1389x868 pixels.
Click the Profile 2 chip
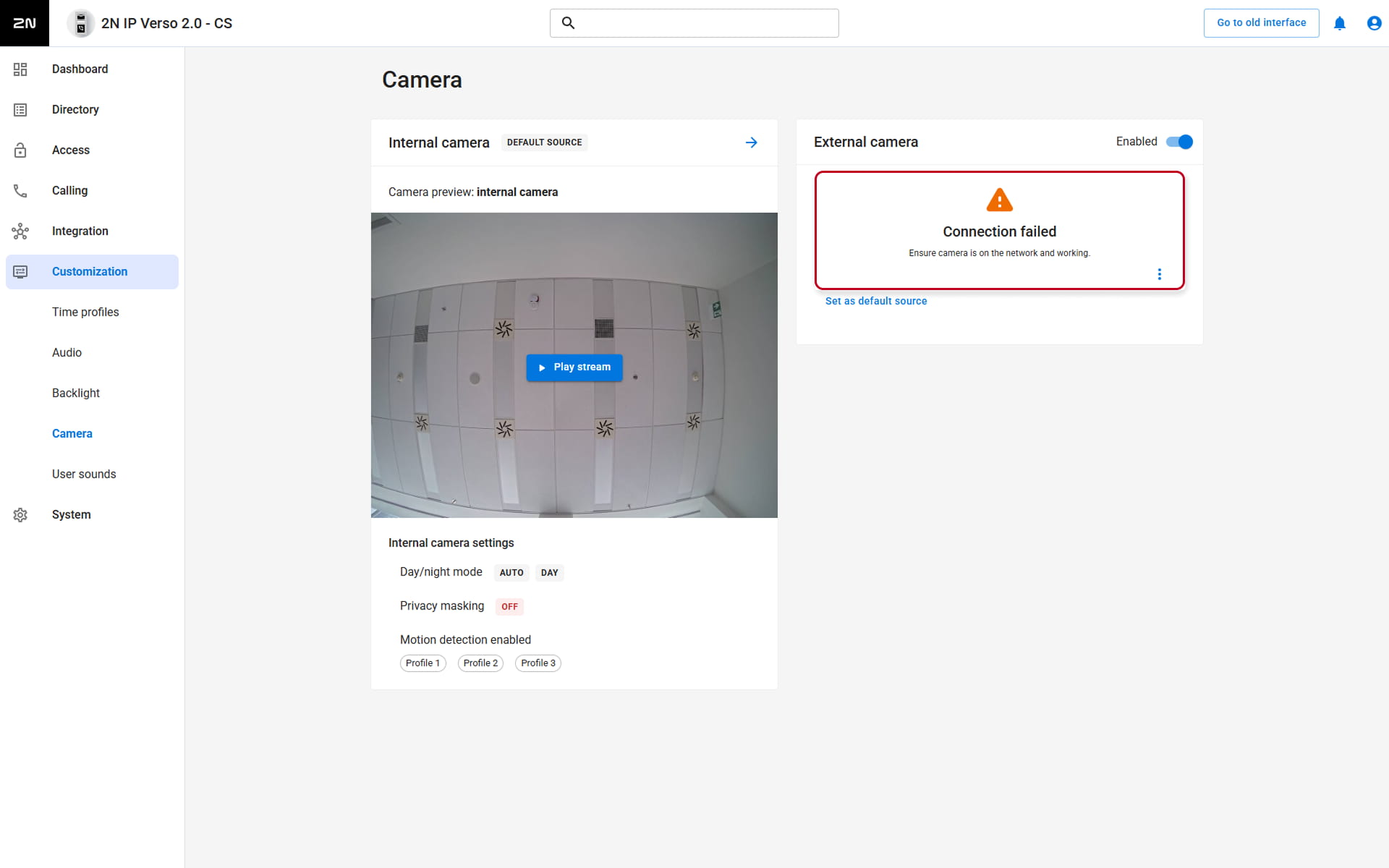click(480, 663)
